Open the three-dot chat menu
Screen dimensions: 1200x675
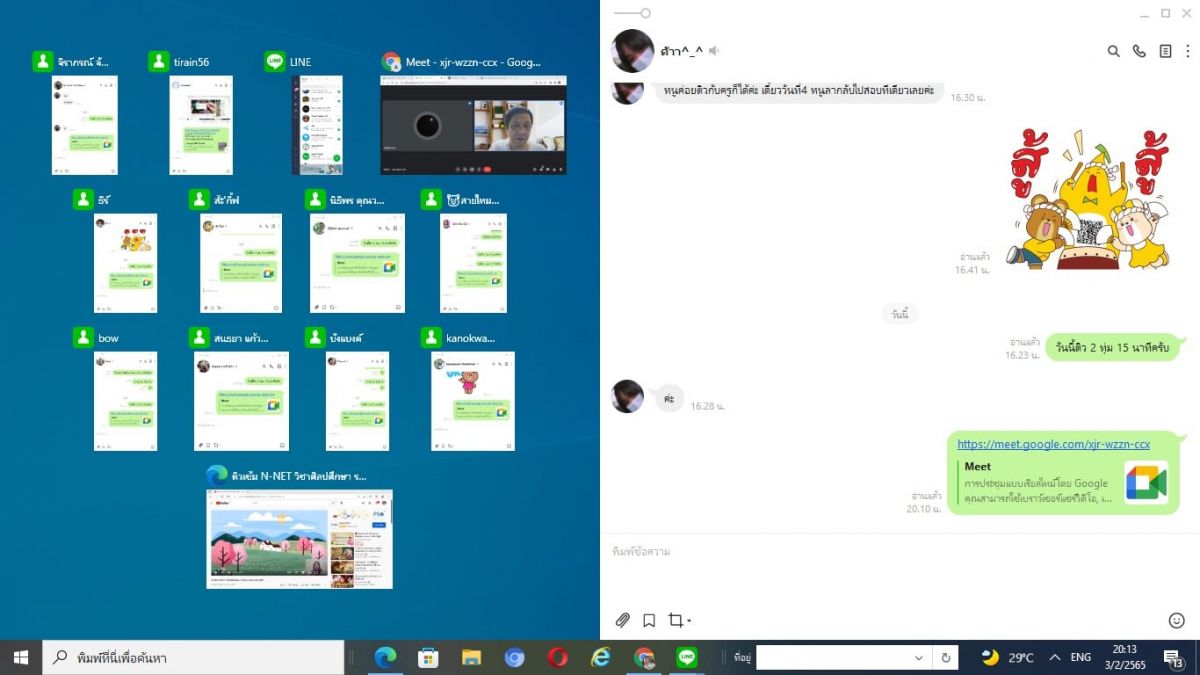tap(1188, 51)
